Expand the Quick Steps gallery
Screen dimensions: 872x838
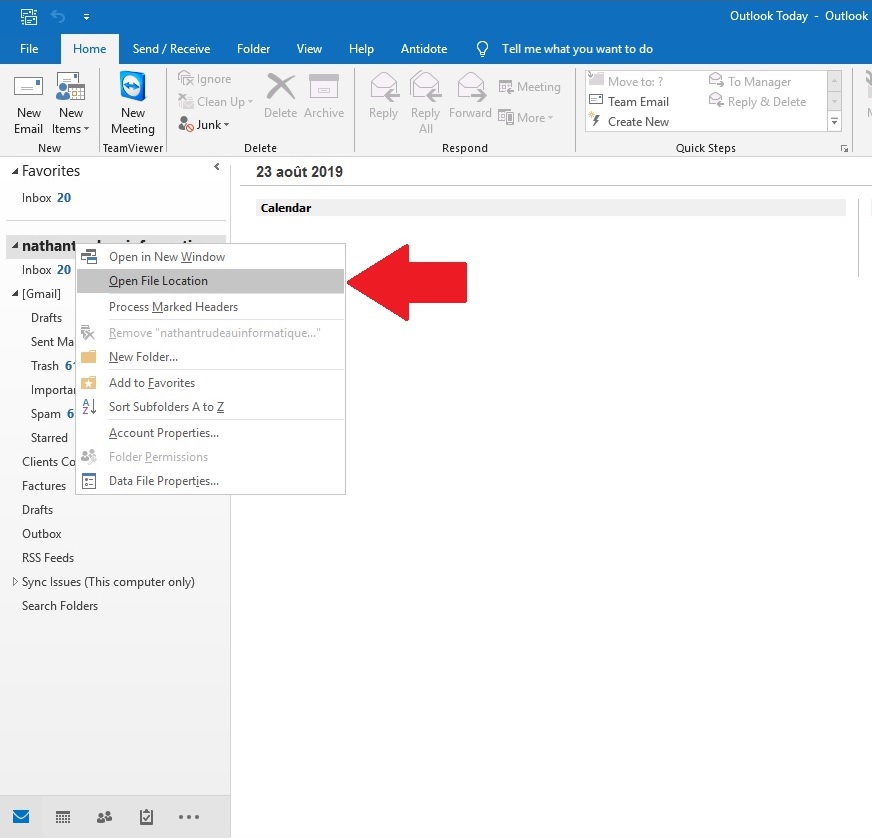coord(834,121)
